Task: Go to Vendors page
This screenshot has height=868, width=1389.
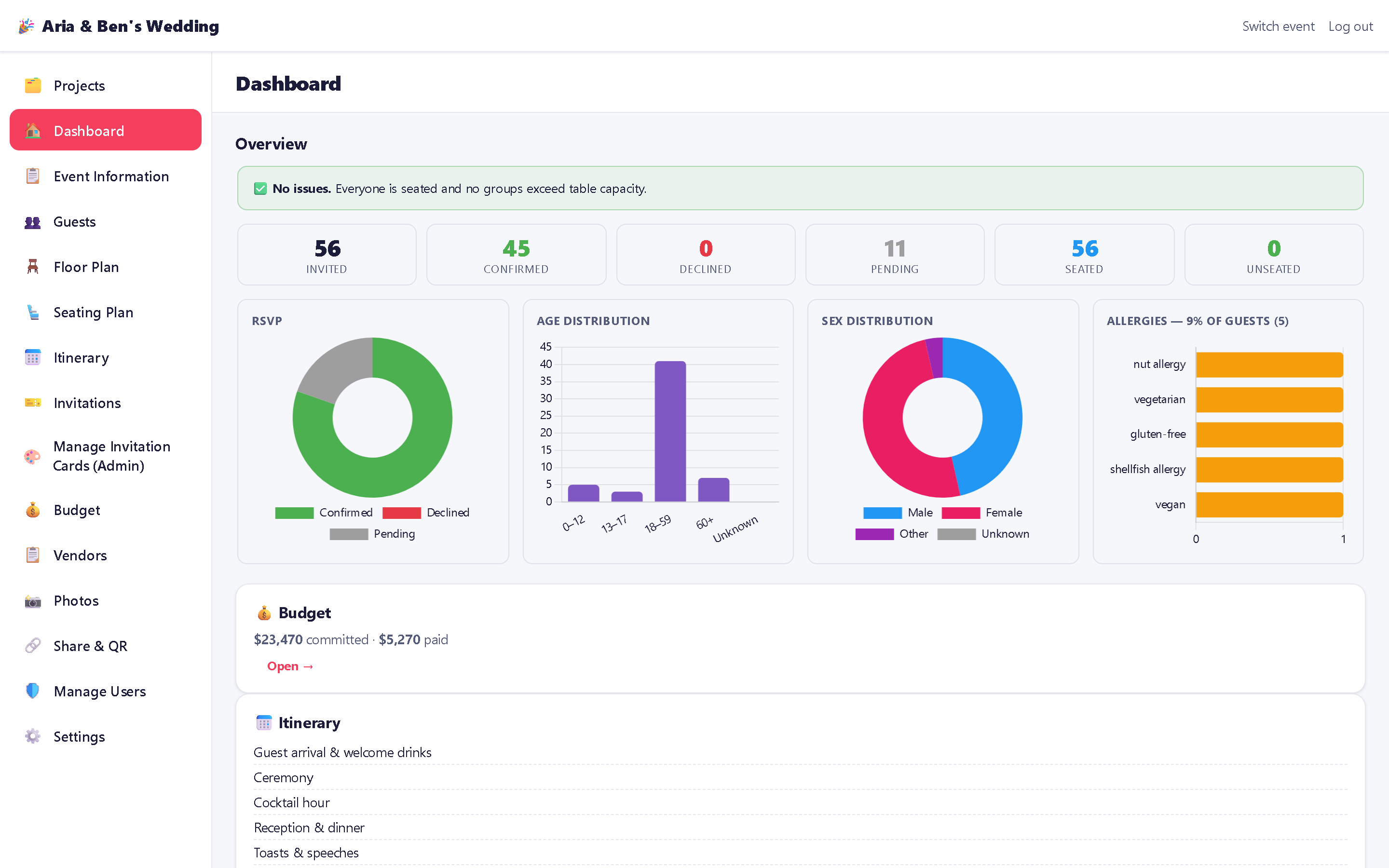Action: pyautogui.click(x=106, y=555)
